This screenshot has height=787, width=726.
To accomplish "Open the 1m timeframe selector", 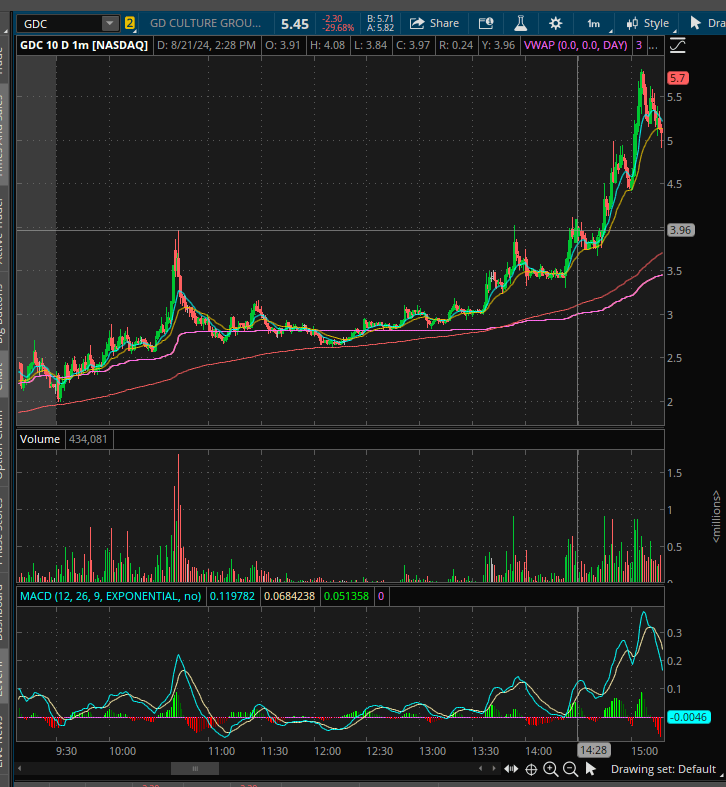I will (594, 24).
